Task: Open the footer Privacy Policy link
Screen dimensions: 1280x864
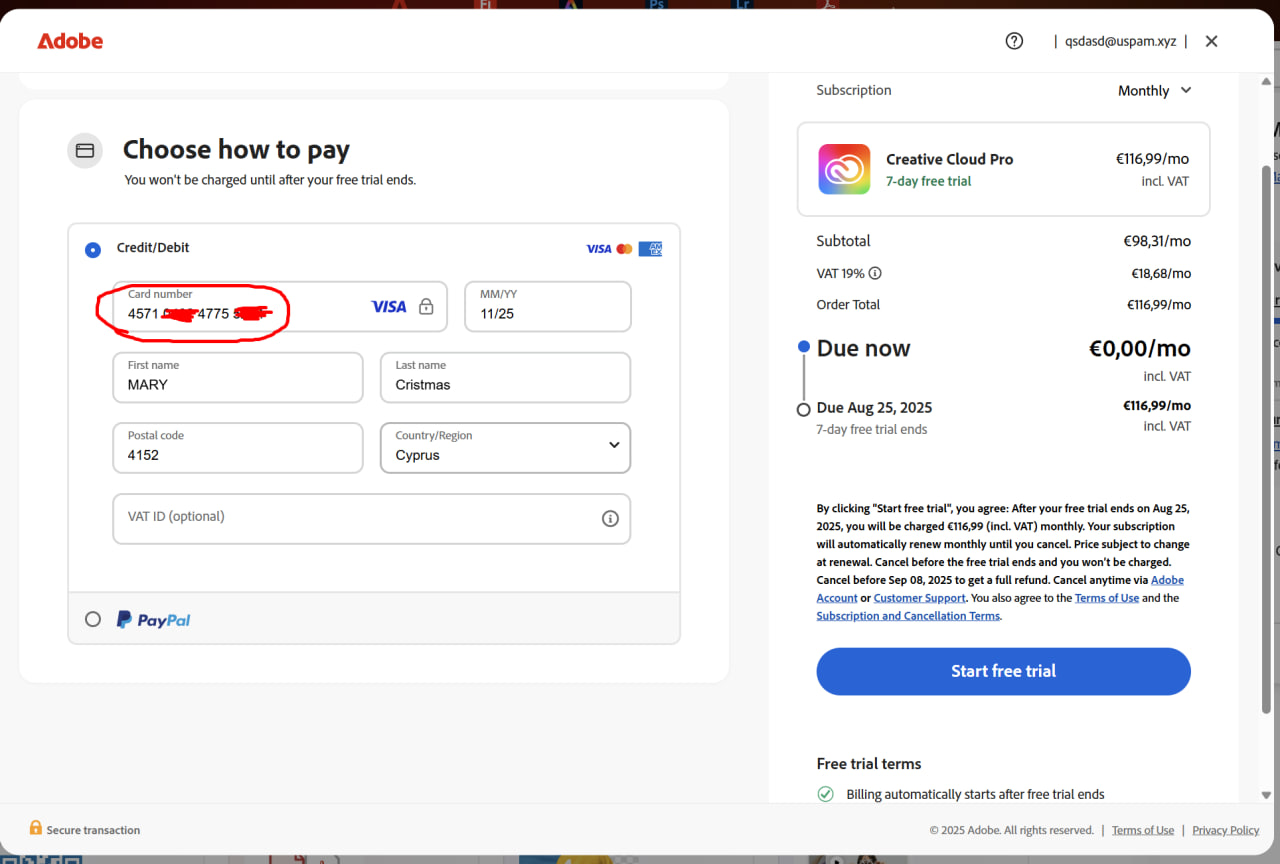Action: pos(1226,830)
